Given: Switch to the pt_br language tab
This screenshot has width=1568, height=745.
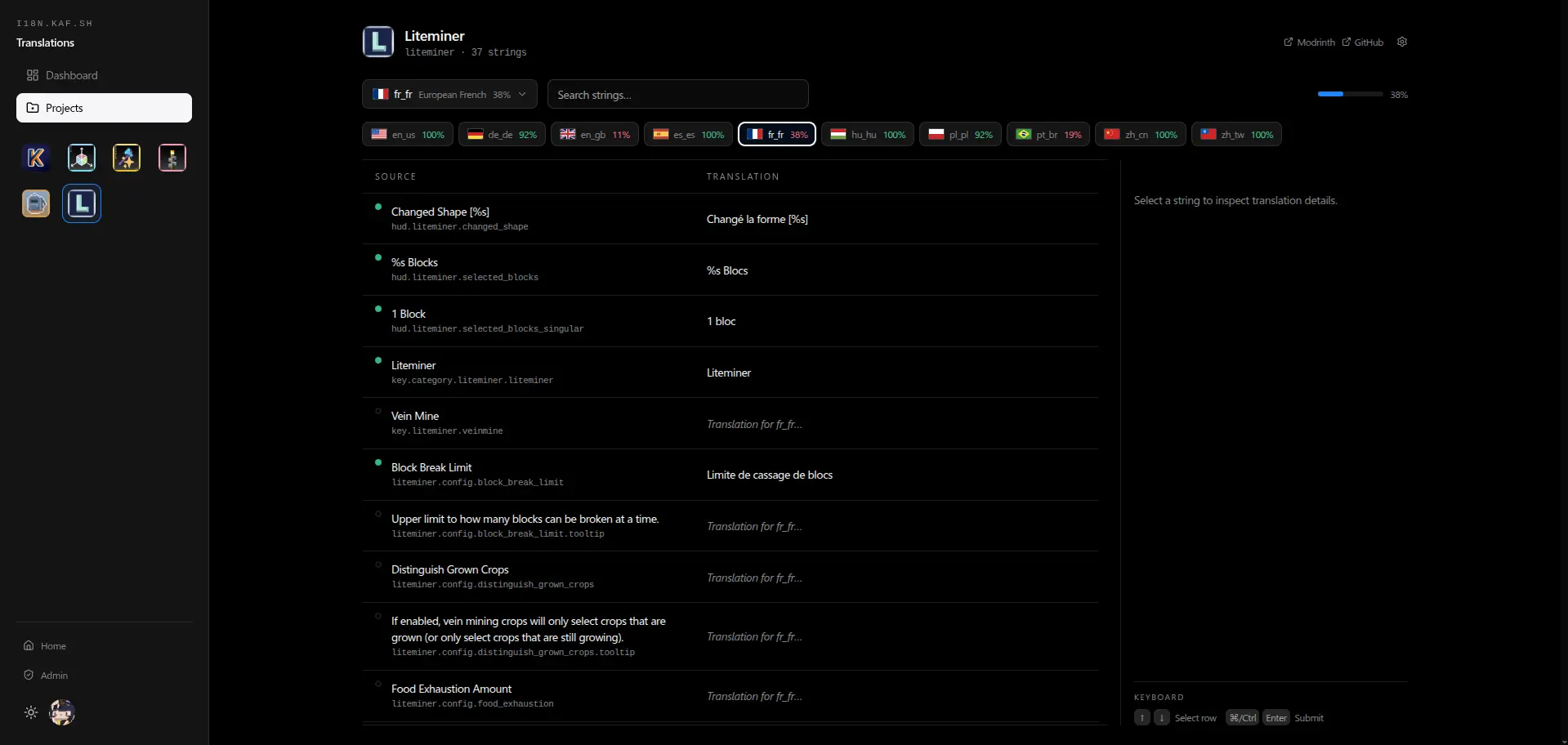Looking at the screenshot, I should point(1048,134).
